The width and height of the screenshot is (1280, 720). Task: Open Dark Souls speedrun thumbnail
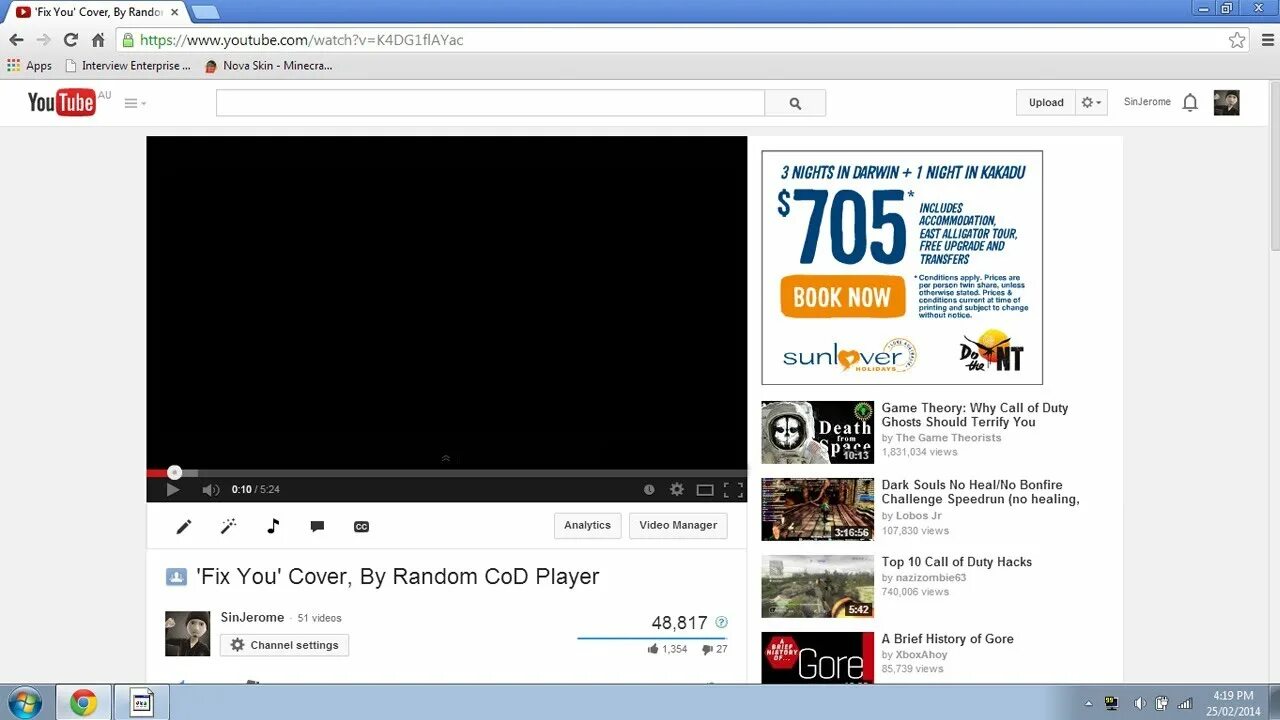coord(817,509)
